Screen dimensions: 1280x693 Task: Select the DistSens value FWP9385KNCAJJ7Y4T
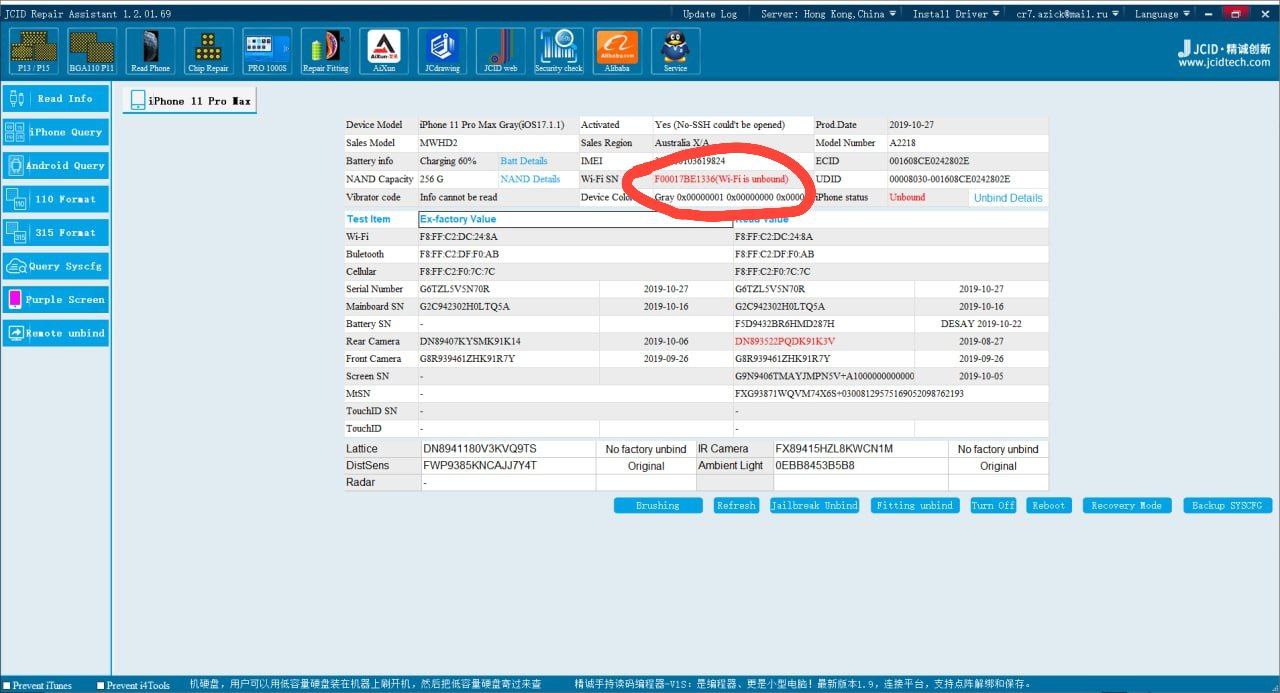point(480,466)
